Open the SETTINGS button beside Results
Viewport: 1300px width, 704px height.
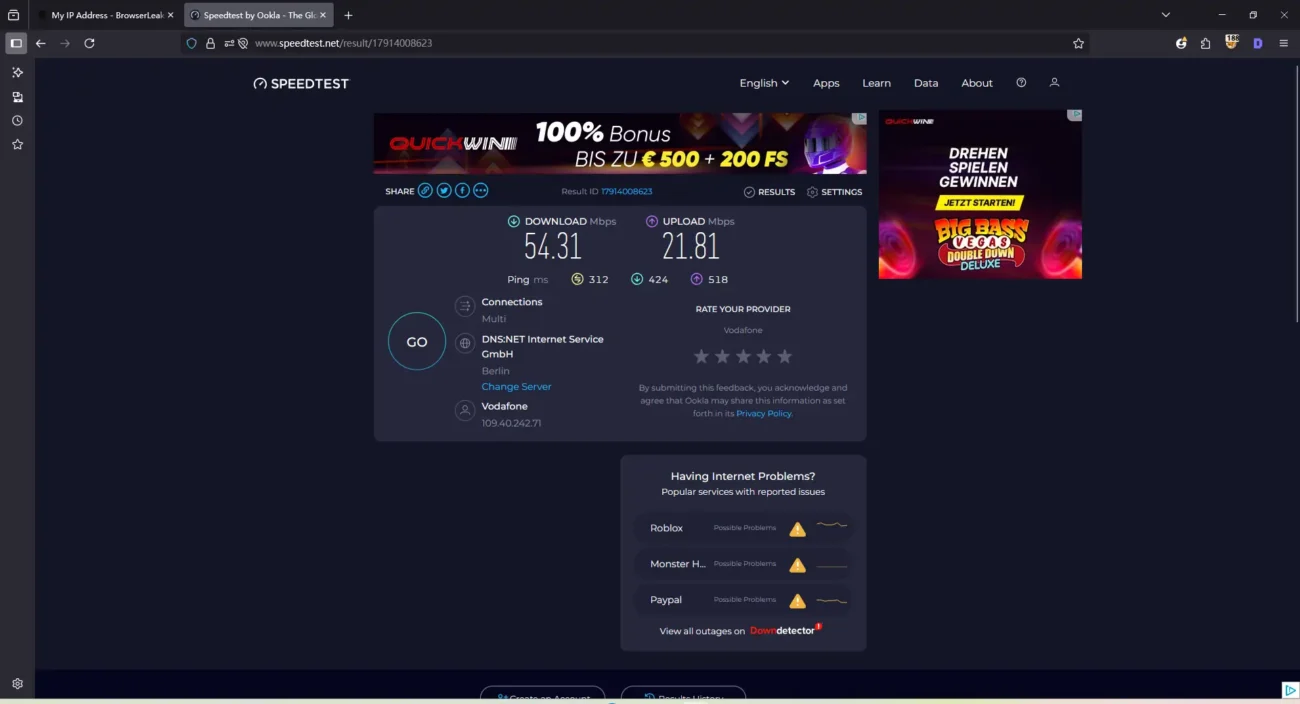pyautogui.click(x=834, y=192)
